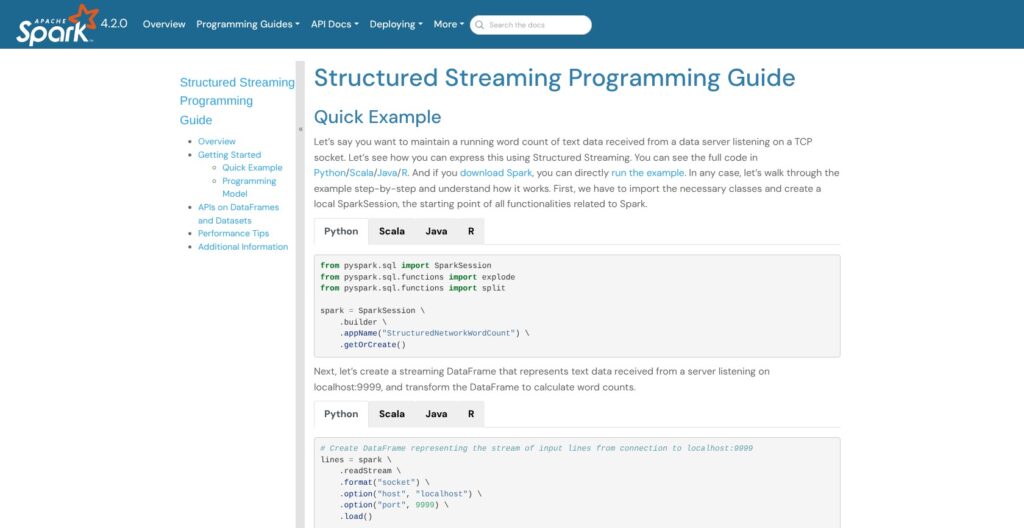Open APIs on DataFrames and Datasets
The image size is (1024, 528).
pyautogui.click(x=238, y=214)
